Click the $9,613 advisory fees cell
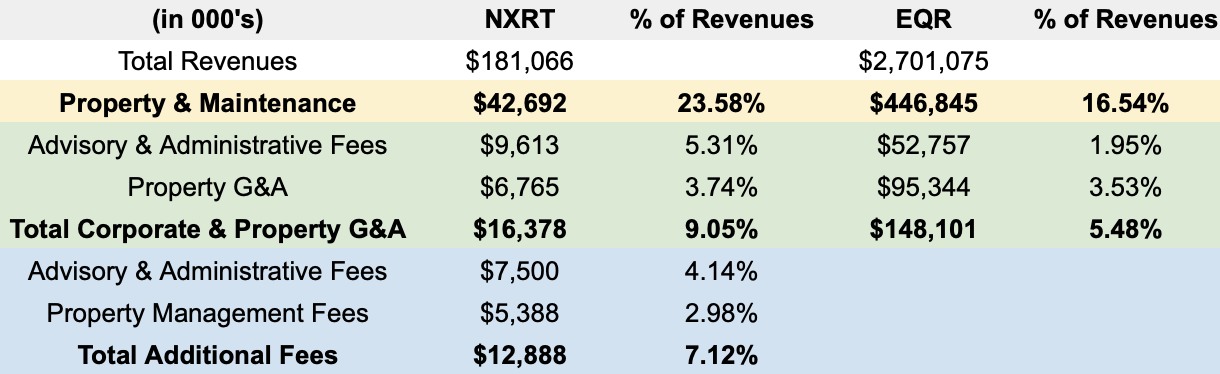1220x374 pixels. click(519, 145)
